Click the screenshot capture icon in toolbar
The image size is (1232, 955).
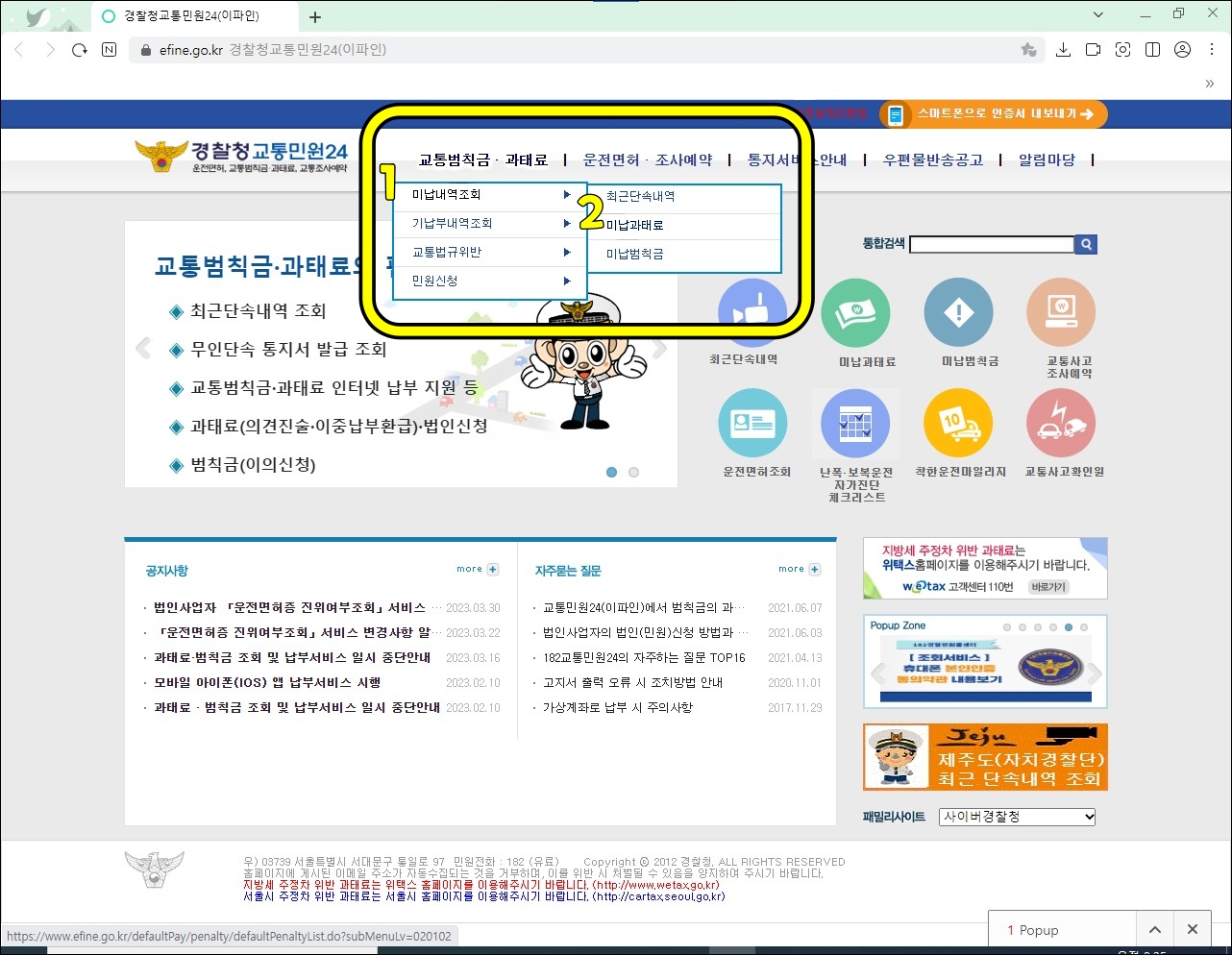click(x=1122, y=50)
